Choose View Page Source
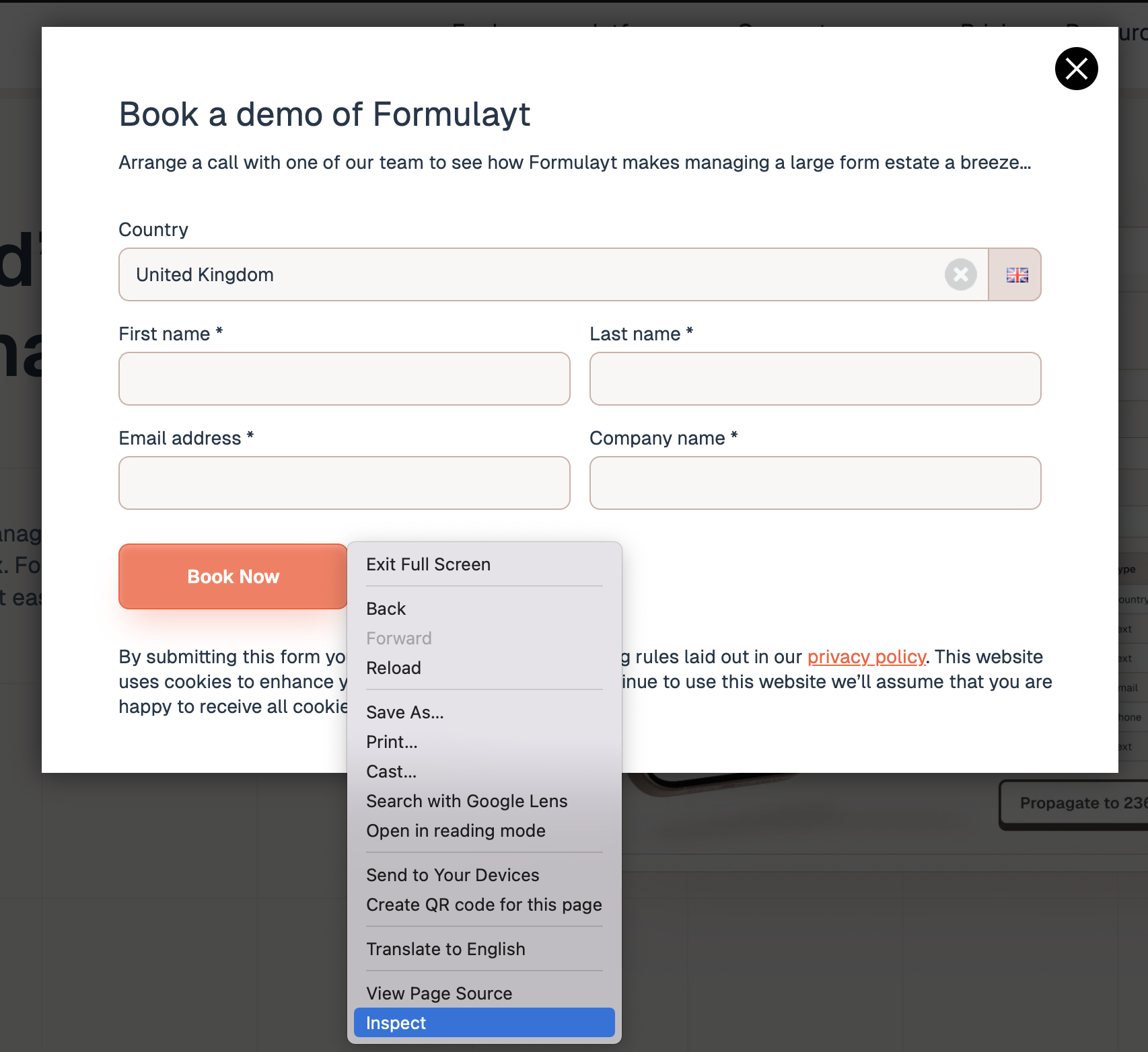Image resolution: width=1148 pixels, height=1052 pixels. coord(485,993)
